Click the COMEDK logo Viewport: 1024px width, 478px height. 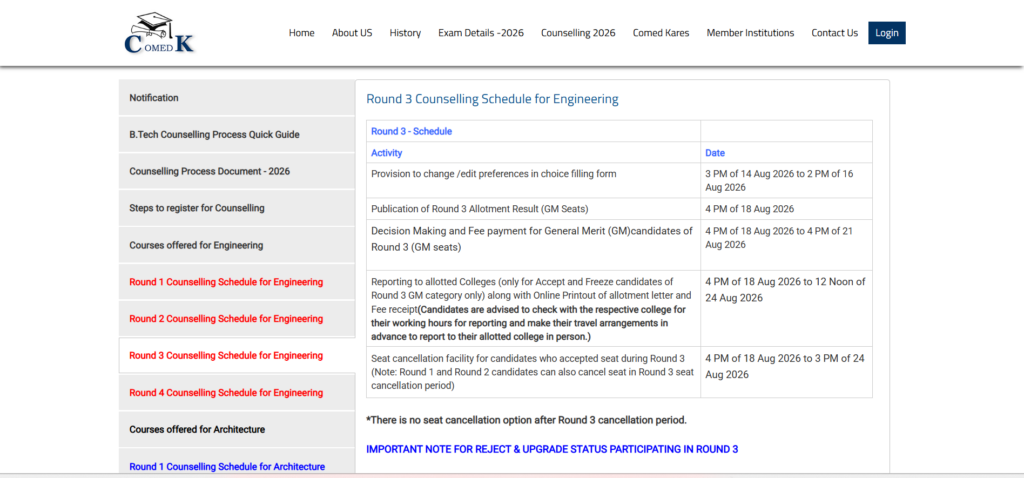pyautogui.click(x=159, y=33)
